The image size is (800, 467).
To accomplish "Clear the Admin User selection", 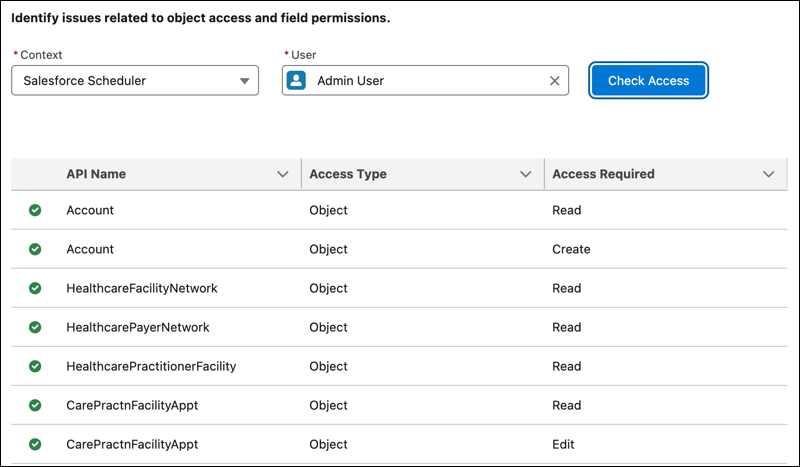I will point(555,81).
